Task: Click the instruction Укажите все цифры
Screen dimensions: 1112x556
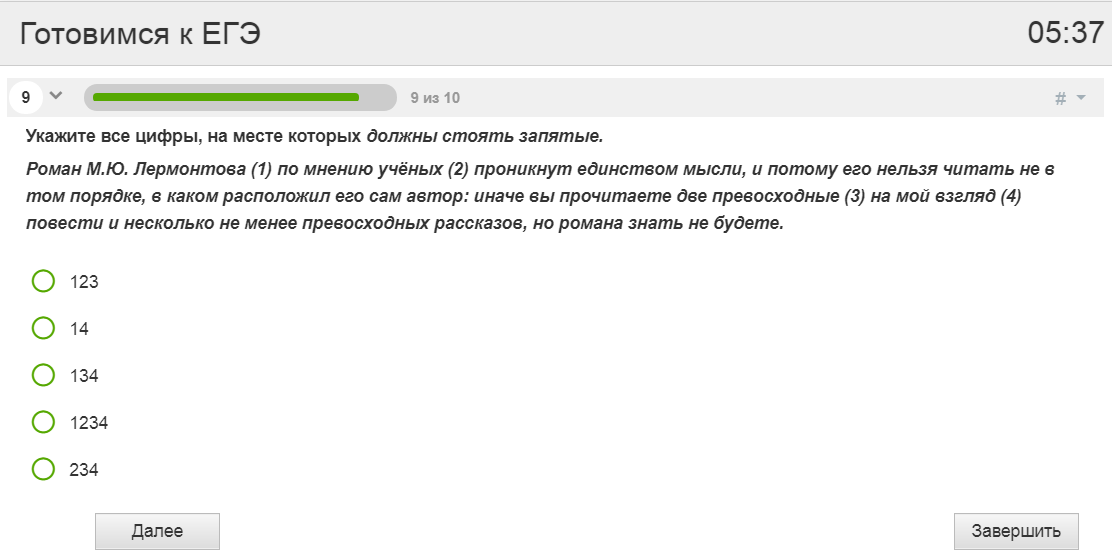Action: pos(314,135)
